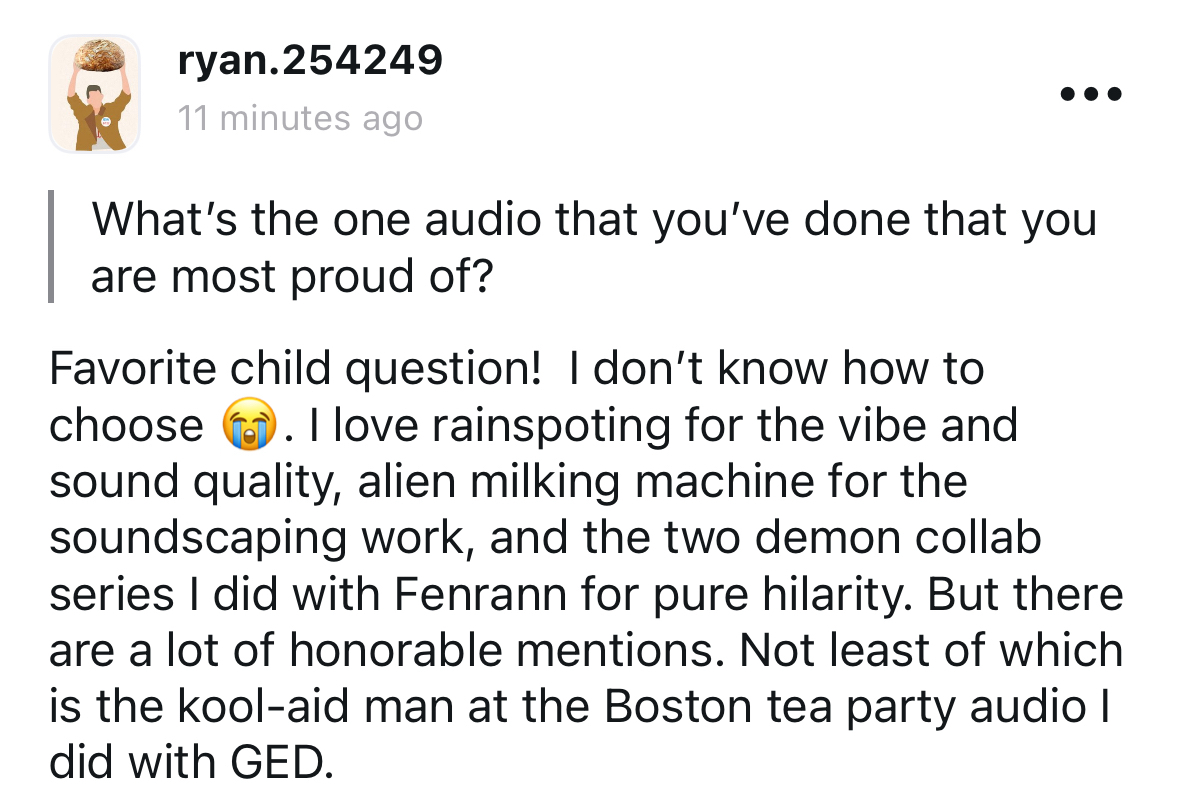Click the grey quote bar beside the question

52,247
